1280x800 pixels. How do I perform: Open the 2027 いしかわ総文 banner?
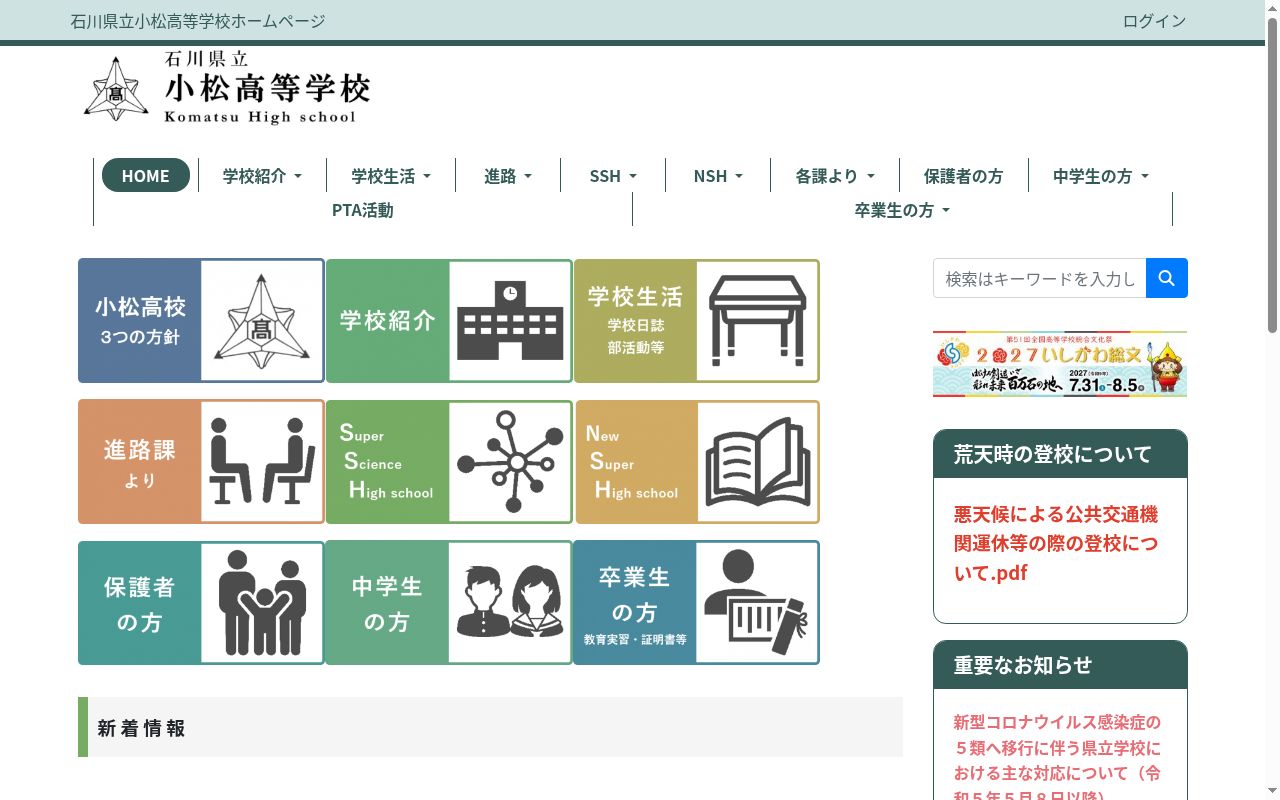[1060, 364]
